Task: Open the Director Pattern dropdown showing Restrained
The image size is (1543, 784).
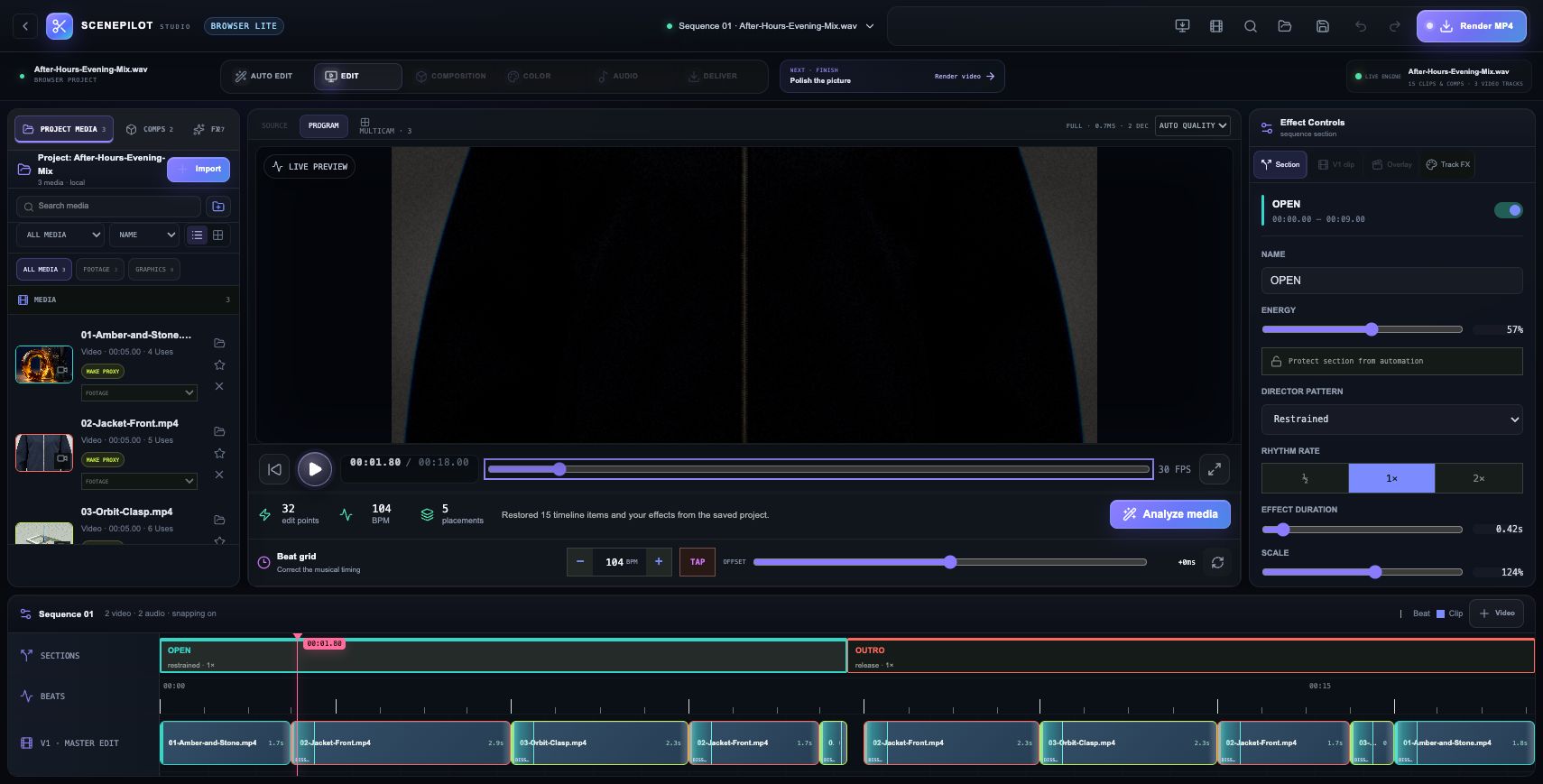Action: [x=1391, y=420]
